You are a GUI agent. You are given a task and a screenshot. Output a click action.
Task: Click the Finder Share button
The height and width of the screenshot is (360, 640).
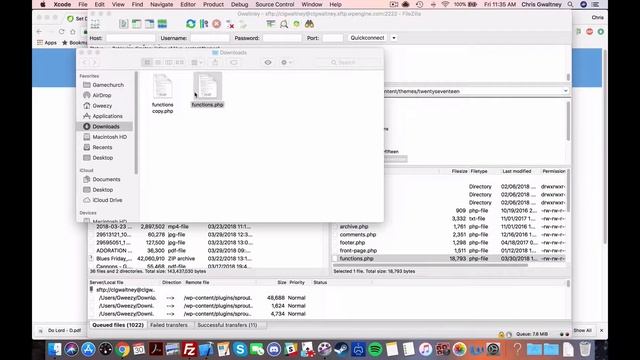tap(215, 62)
